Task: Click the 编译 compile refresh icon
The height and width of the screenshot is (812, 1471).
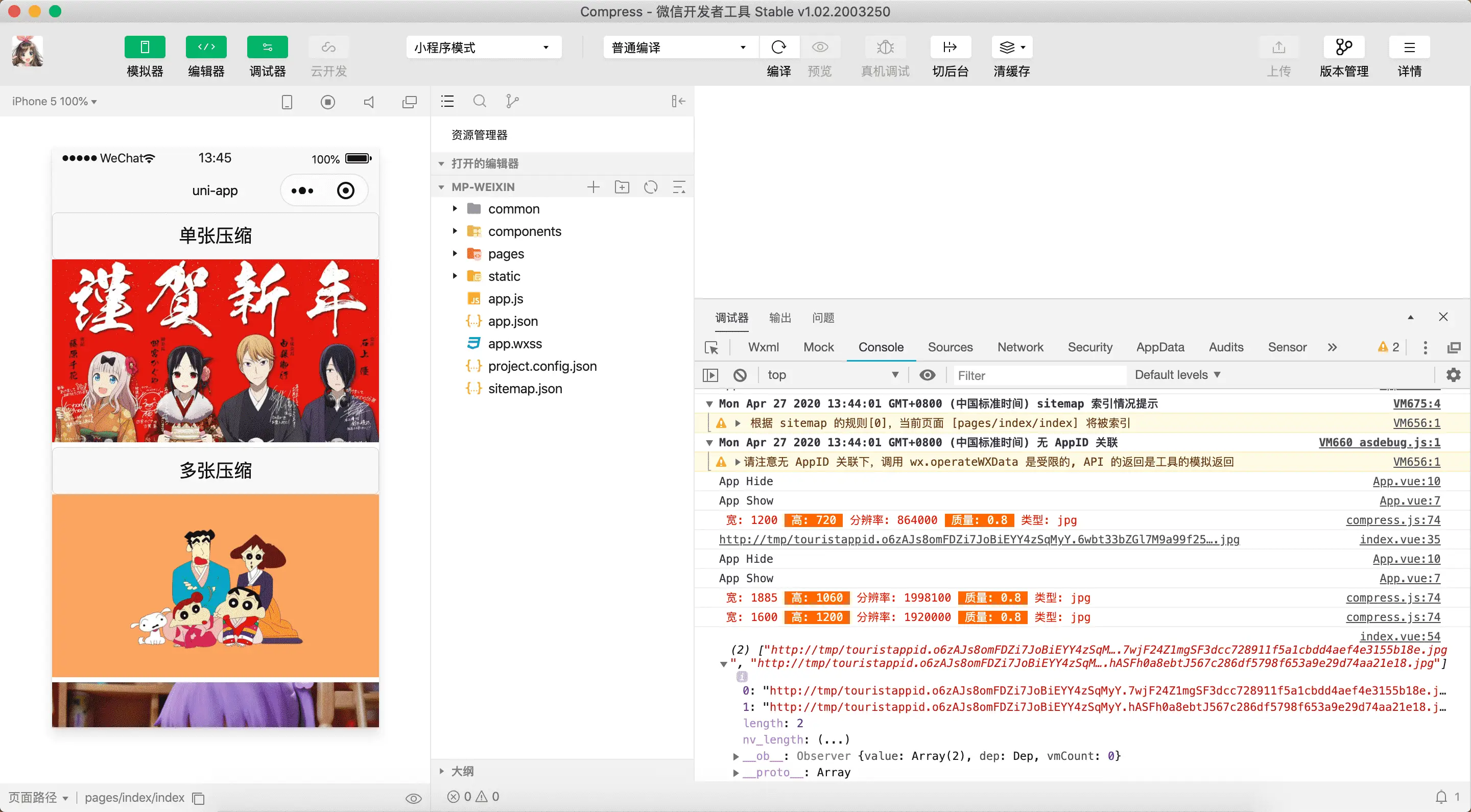Action: pyautogui.click(x=779, y=47)
